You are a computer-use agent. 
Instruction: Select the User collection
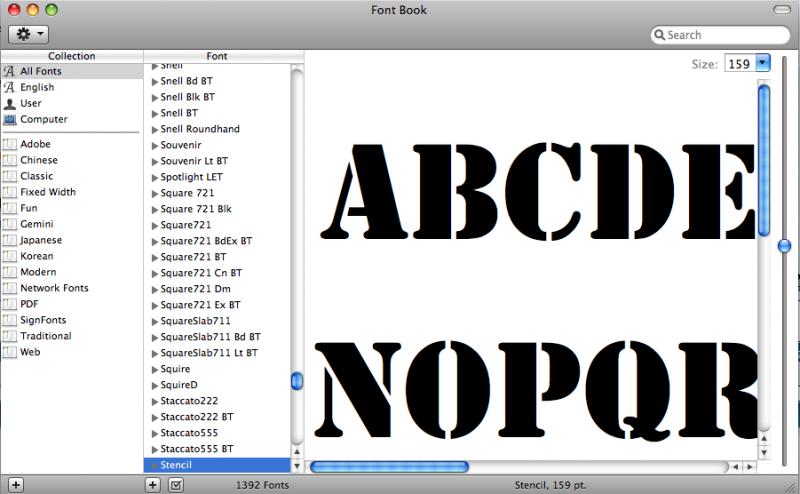coord(72,103)
